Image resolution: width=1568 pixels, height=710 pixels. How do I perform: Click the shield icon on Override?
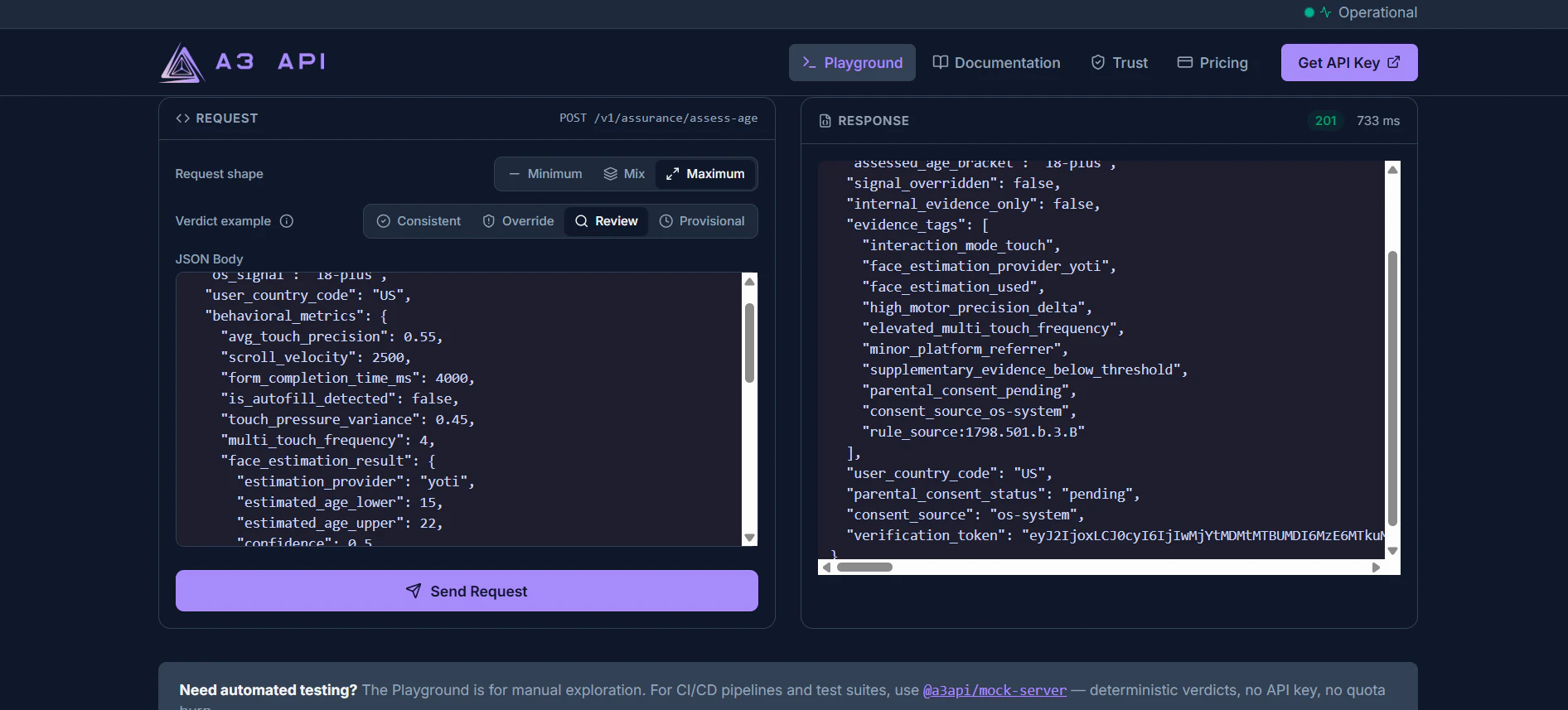click(489, 221)
